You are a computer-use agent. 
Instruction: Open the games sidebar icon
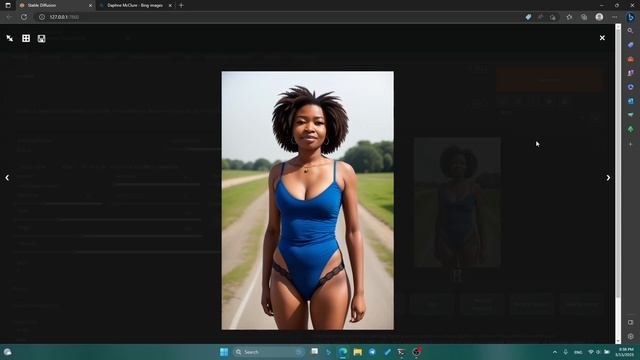coord(631,73)
